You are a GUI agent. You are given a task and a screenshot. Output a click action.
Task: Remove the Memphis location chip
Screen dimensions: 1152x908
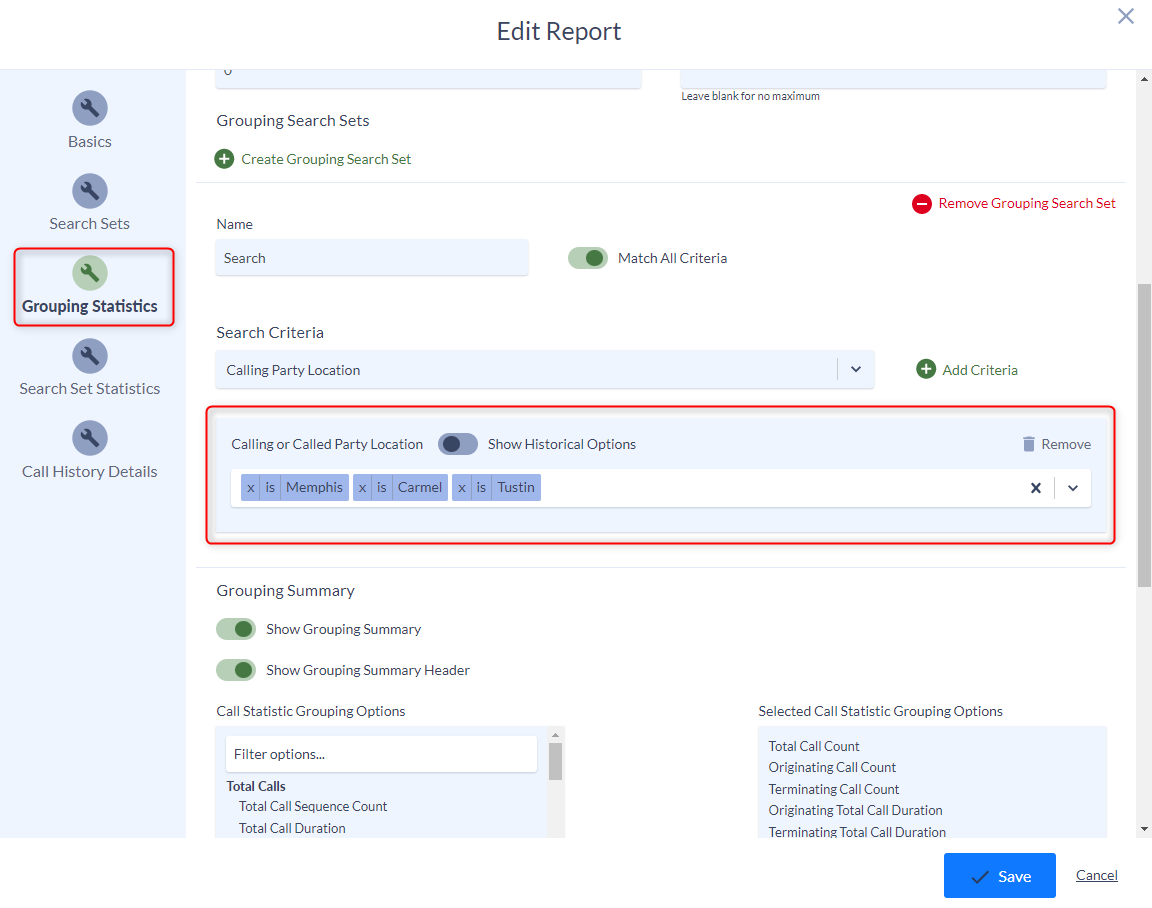point(251,487)
